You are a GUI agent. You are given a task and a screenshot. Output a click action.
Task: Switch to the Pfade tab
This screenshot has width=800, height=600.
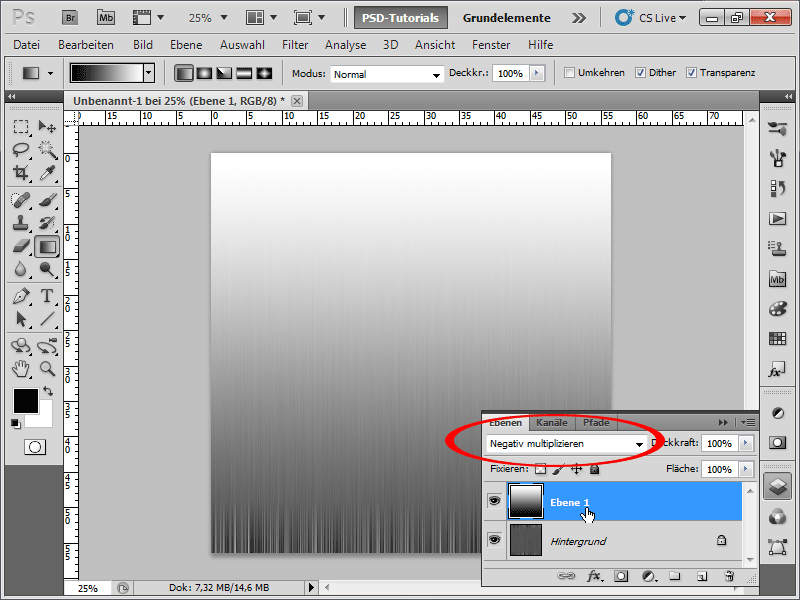click(x=596, y=423)
